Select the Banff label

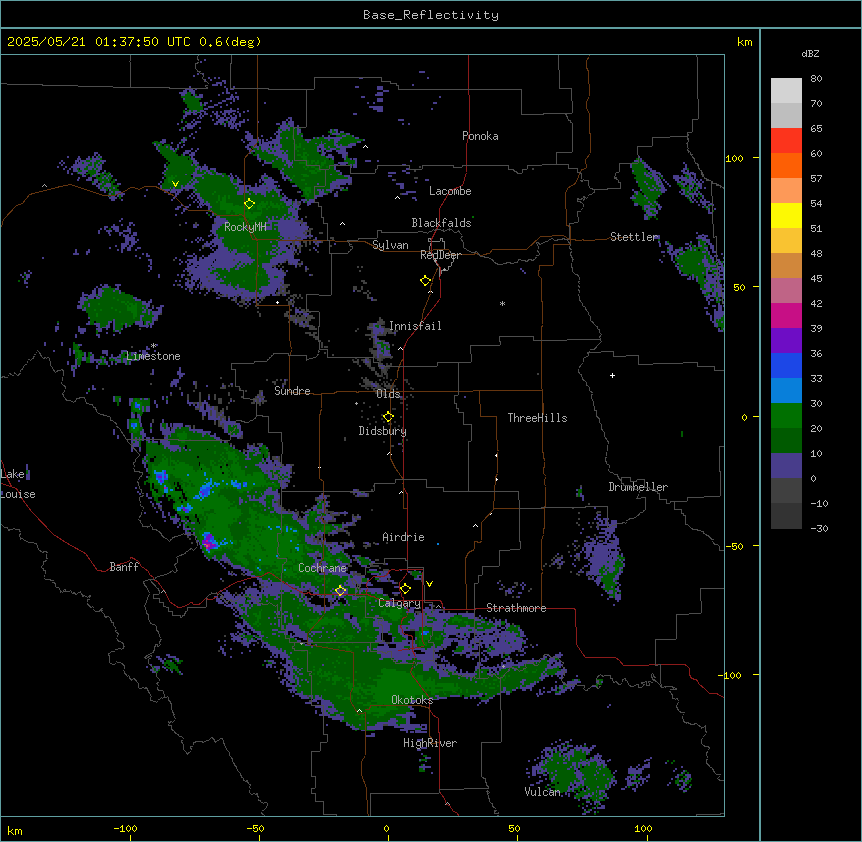(124, 567)
